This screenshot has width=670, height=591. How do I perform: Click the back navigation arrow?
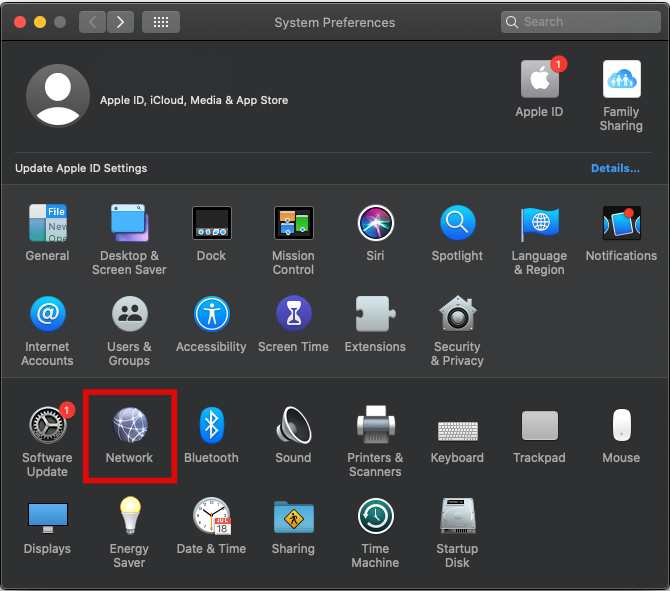click(93, 21)
